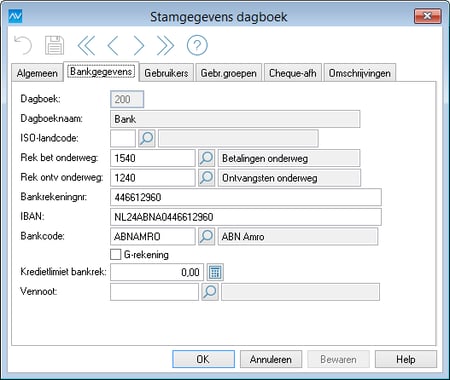Search account for Rek ontv onderweg
The image size is (450, 380).
(x=206, y=178)
